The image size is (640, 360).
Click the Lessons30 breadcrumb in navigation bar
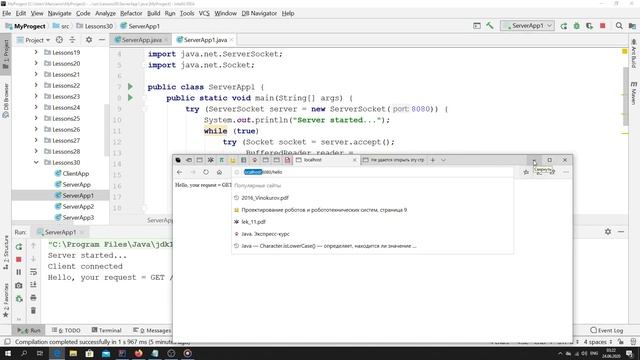95,26
